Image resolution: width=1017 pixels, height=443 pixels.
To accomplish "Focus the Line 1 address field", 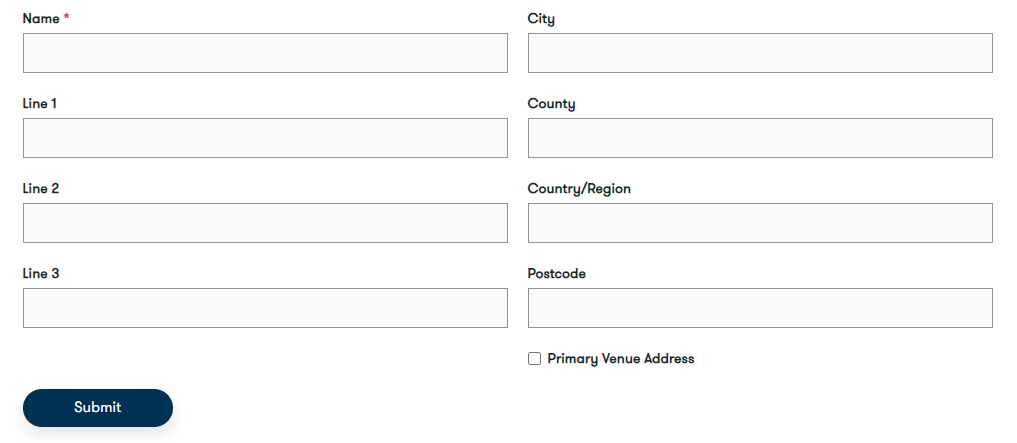I will (x=265, y=138).
